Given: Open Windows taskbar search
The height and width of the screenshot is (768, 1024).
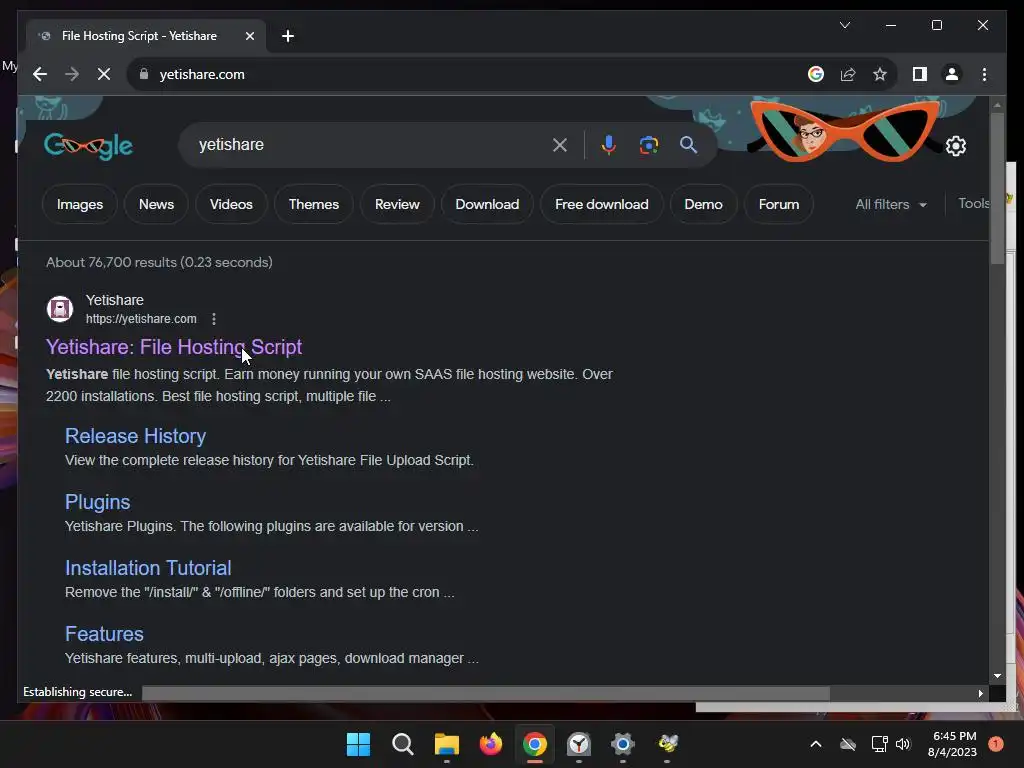Looking at the screenshot, I should point(402,744).
